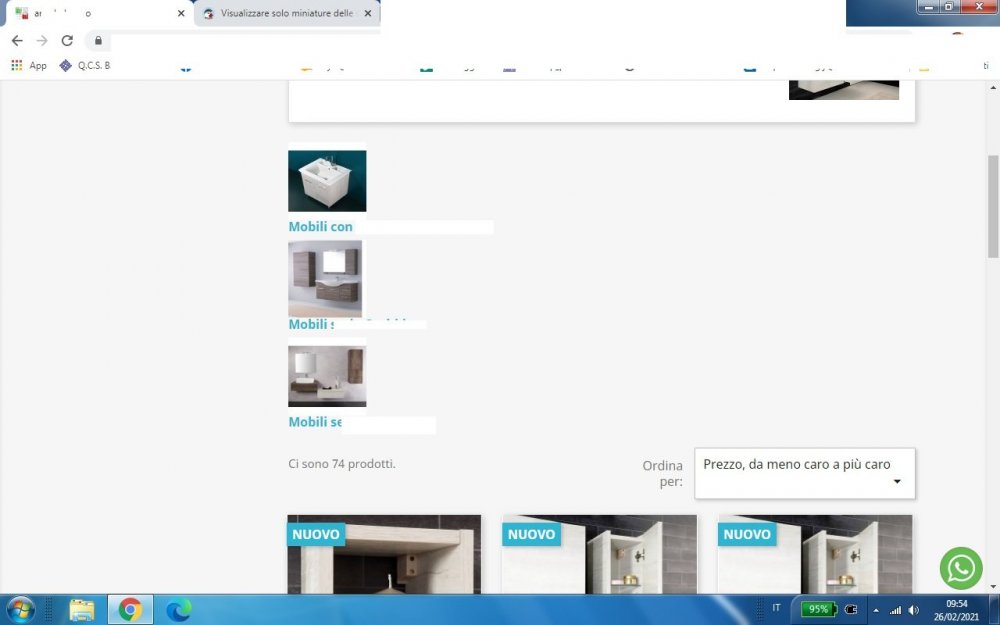Open the Q.C.S. B bookmark

85,65
